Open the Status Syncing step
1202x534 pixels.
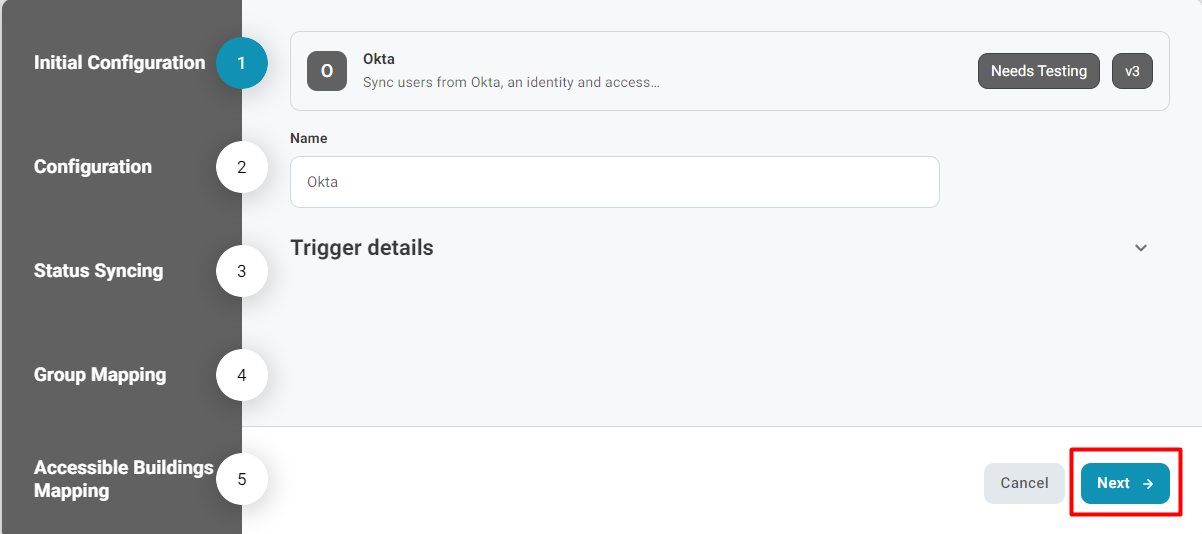[98, 270]
